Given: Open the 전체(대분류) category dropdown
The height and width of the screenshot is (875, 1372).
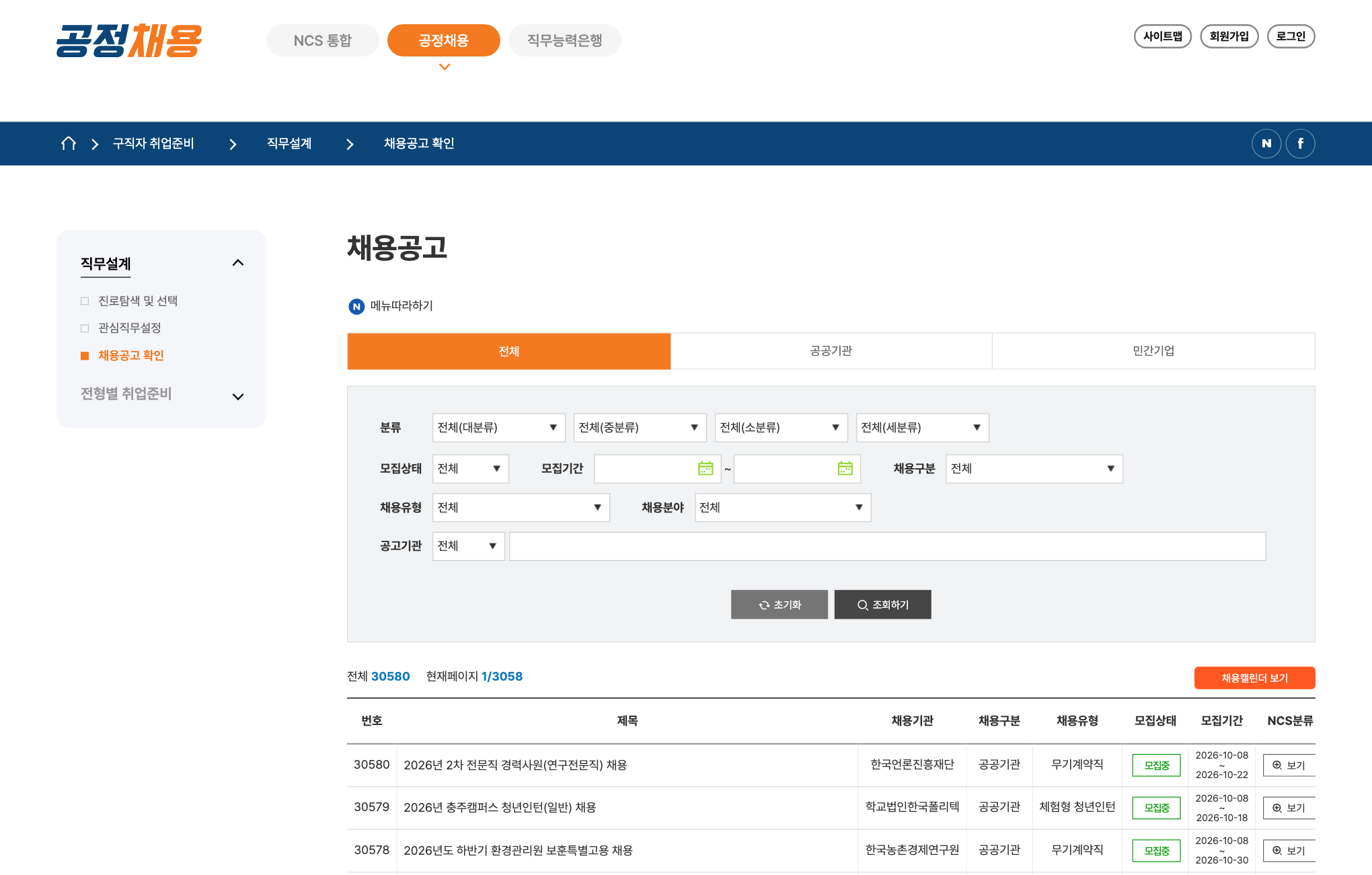Looking at the screenshot, I should [x=498, y=428].
